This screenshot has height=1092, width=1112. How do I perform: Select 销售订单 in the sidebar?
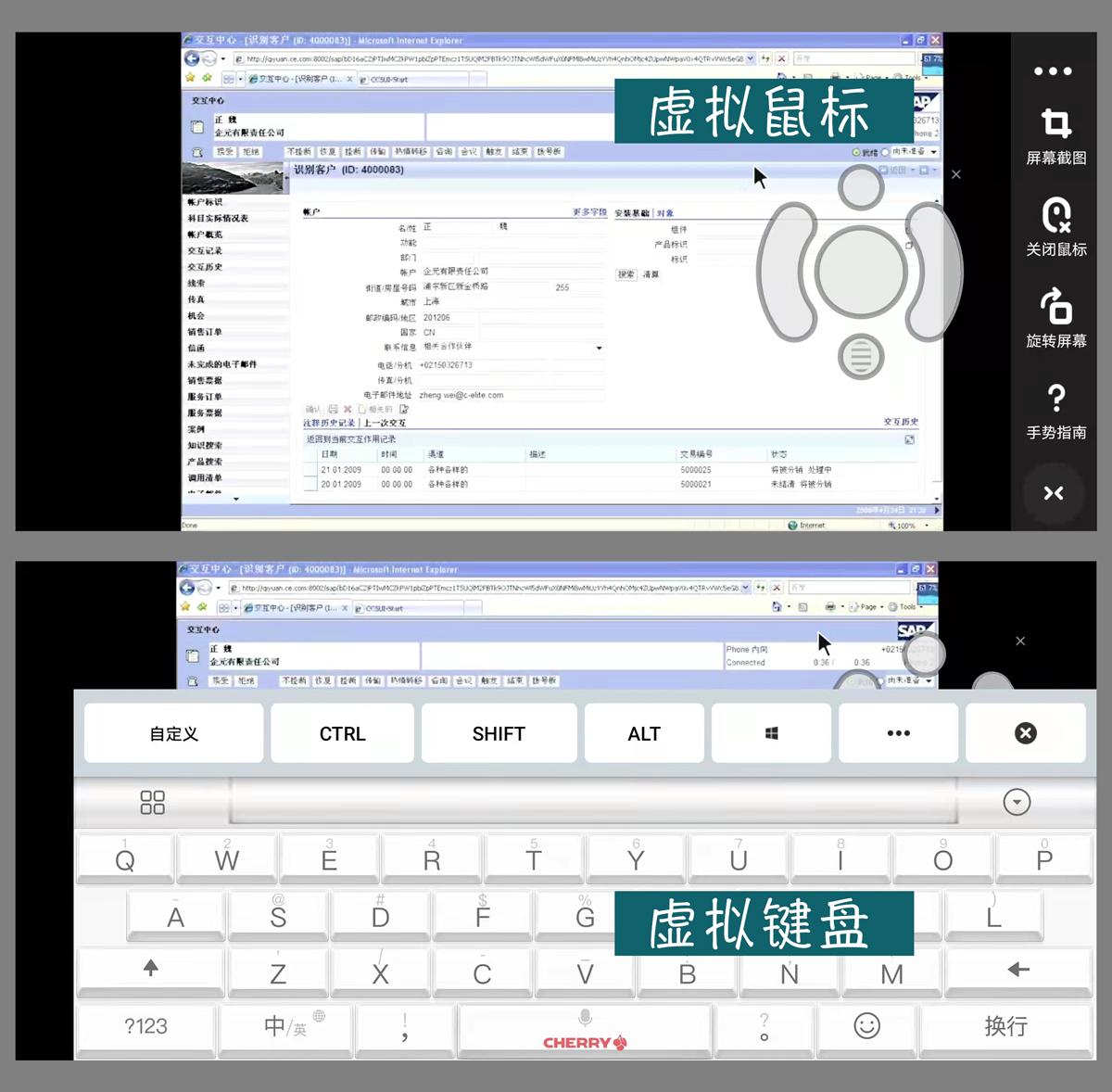tap(205, 332)
